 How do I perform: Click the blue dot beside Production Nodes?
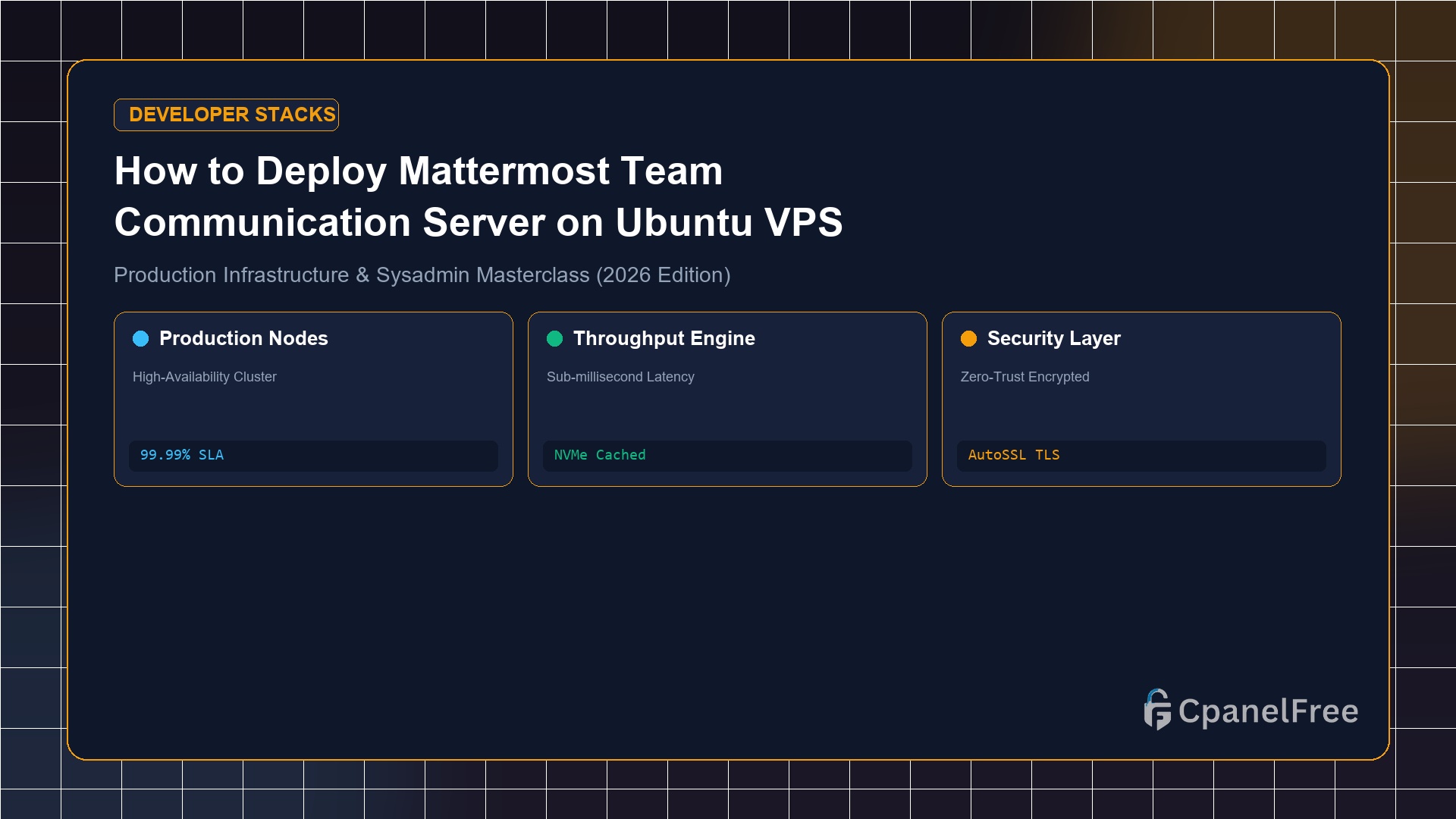click(141, 338)
